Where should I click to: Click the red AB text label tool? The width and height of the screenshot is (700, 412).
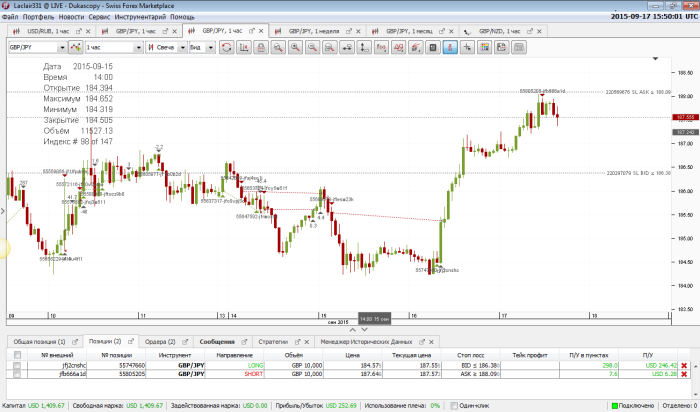click(398, 47)
